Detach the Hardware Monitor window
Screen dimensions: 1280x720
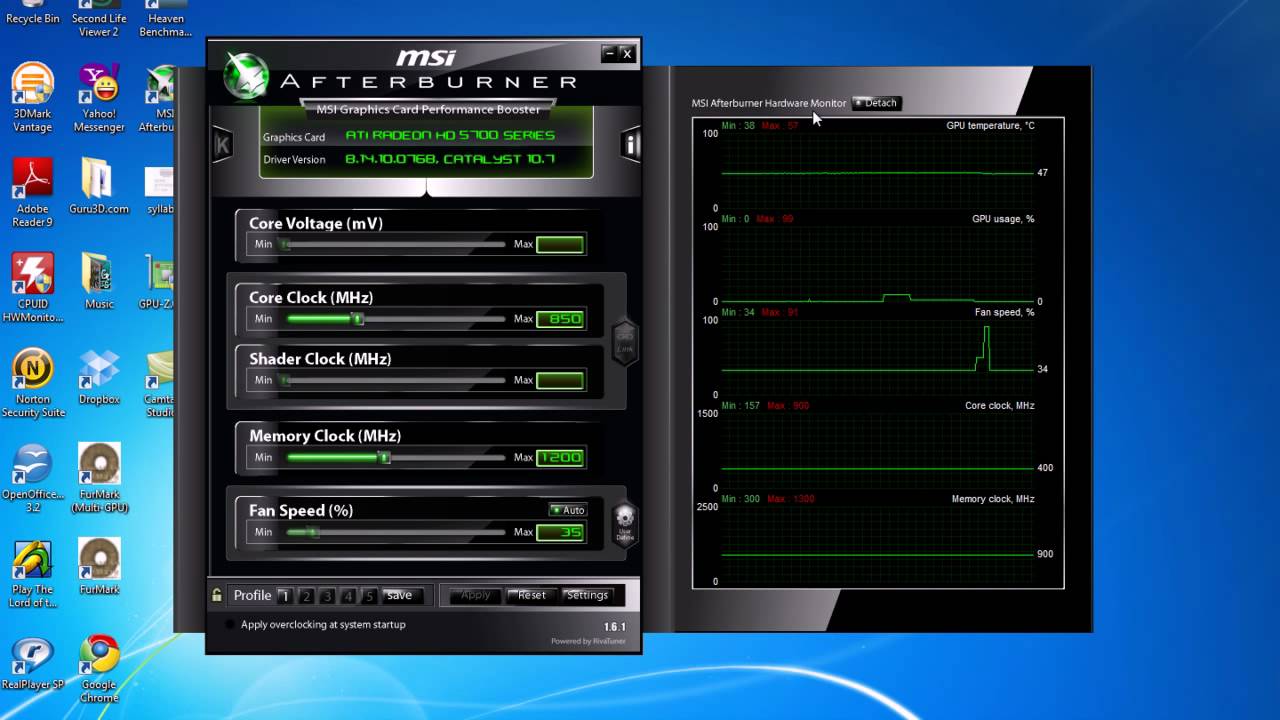(x=877, y=103)
